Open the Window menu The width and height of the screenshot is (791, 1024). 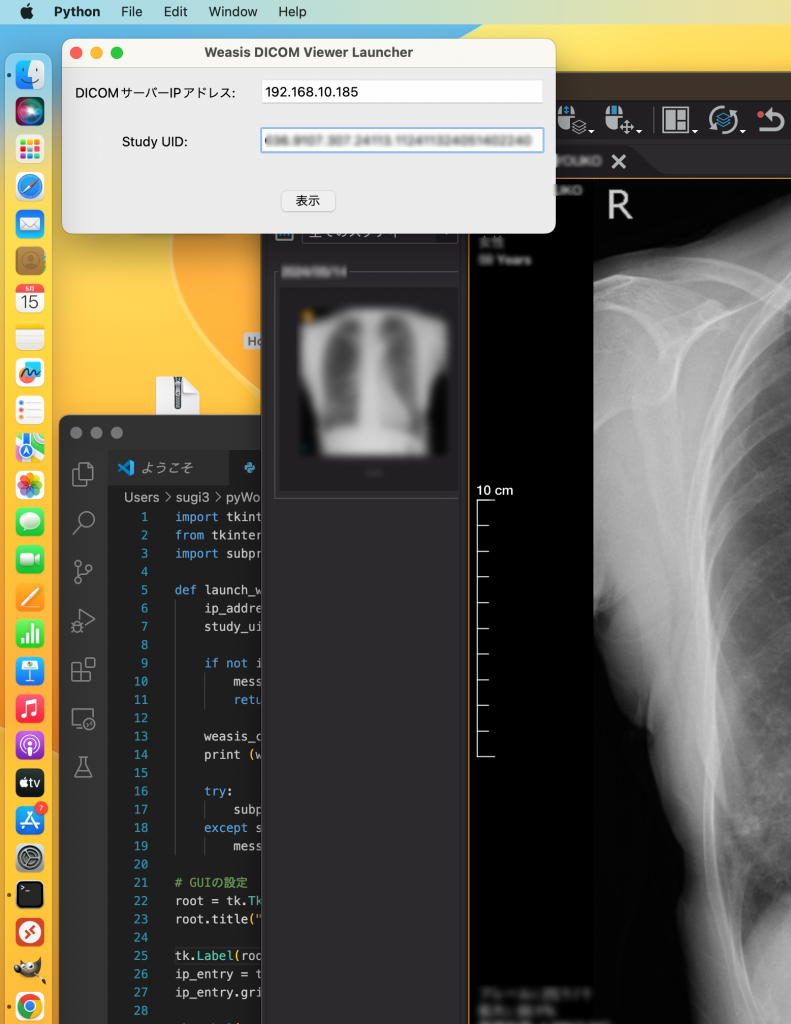click(x=233, y=12)
